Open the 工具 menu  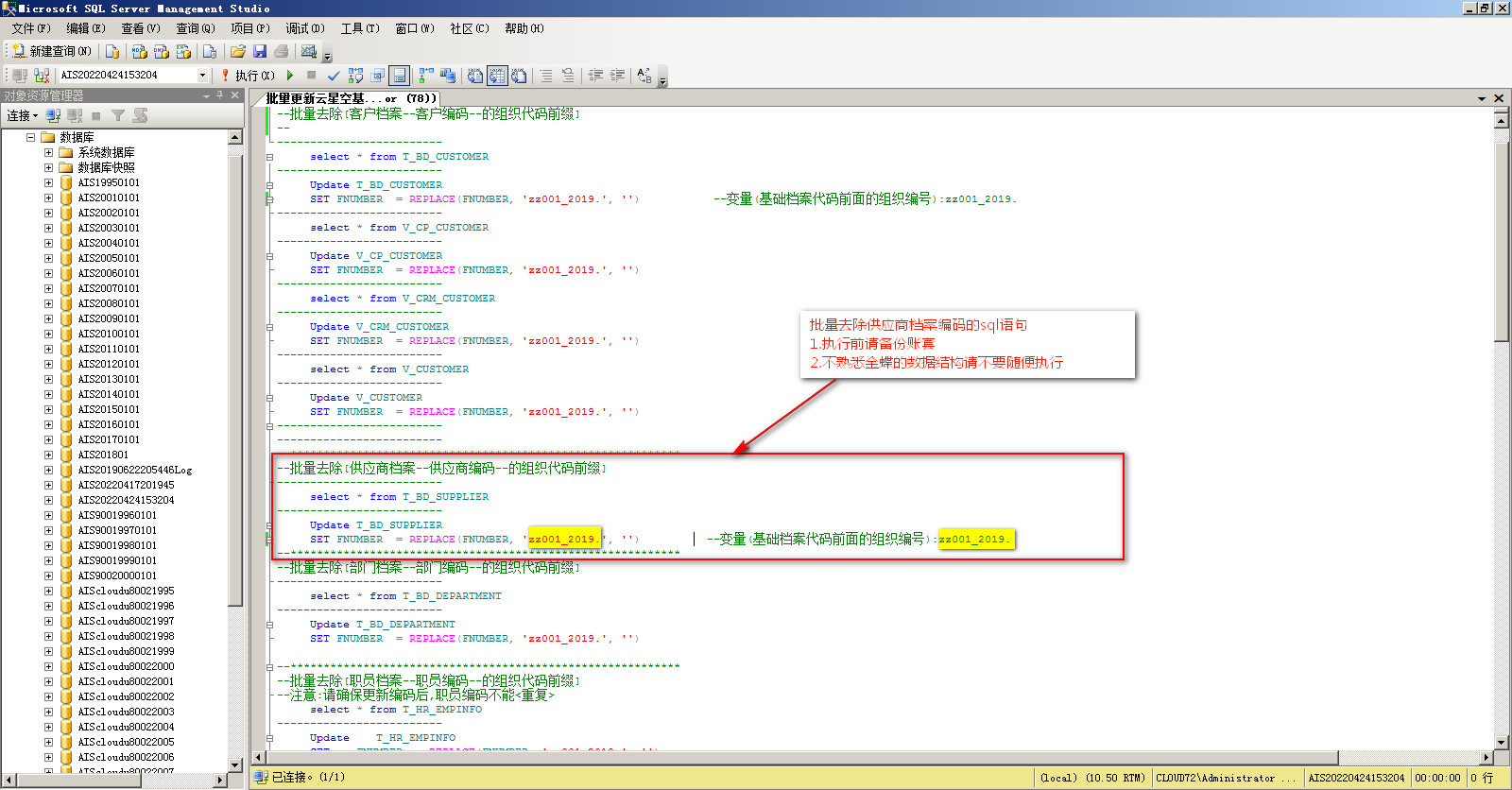point(359,28)
